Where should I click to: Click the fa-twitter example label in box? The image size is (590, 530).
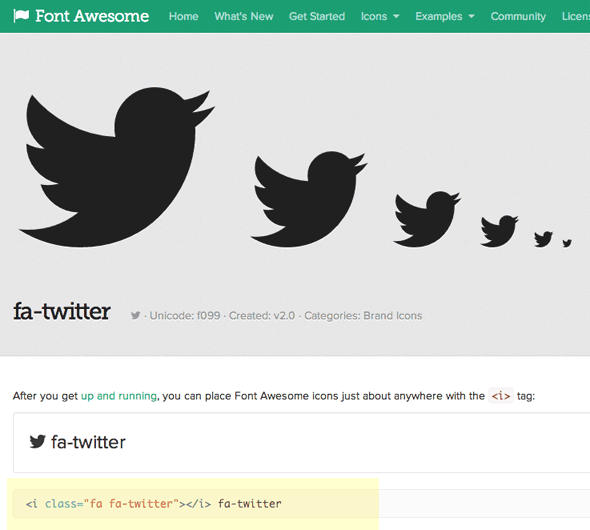[88, 442]
